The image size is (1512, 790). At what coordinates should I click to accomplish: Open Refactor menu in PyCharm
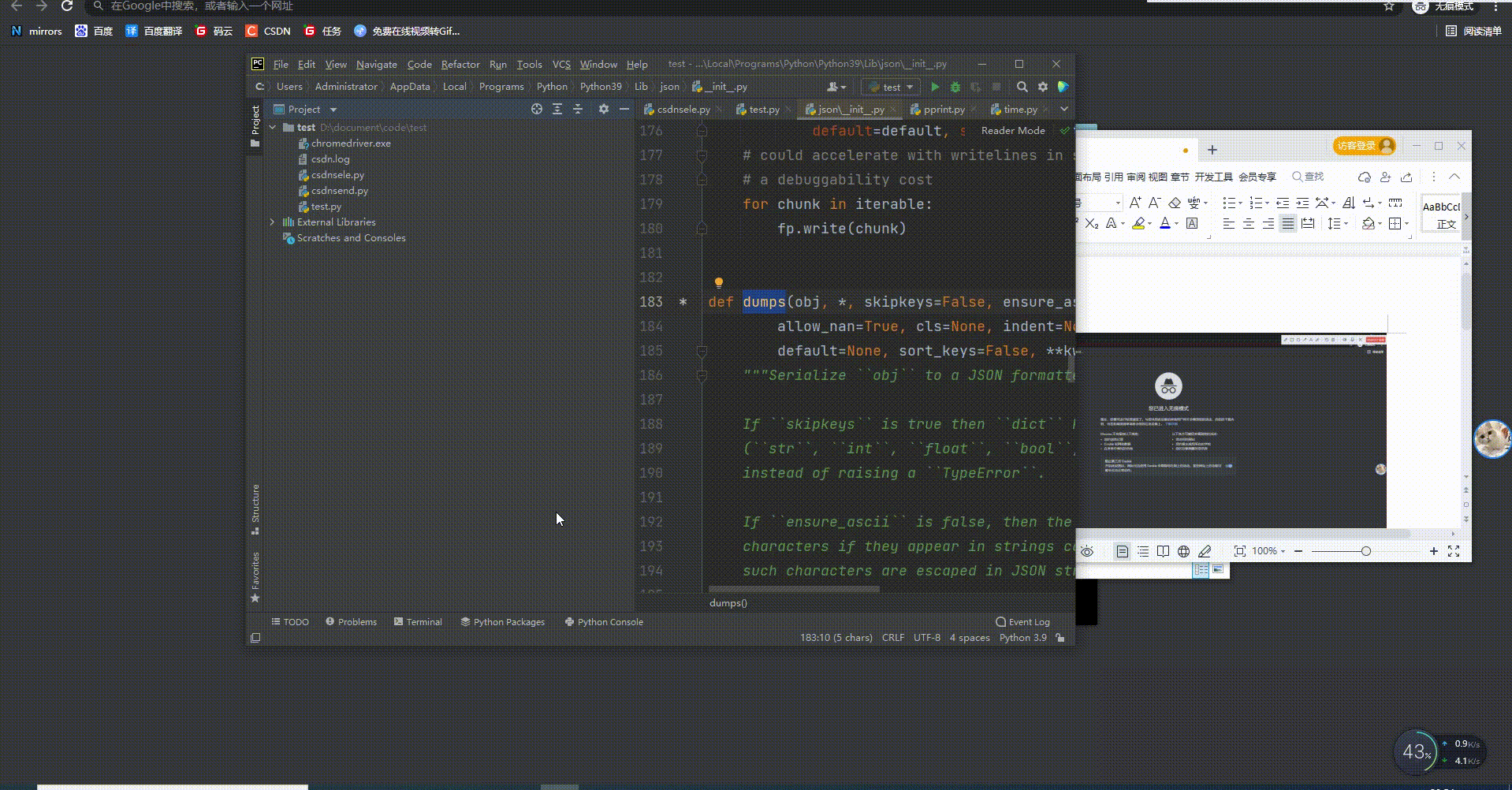point(460,65)
